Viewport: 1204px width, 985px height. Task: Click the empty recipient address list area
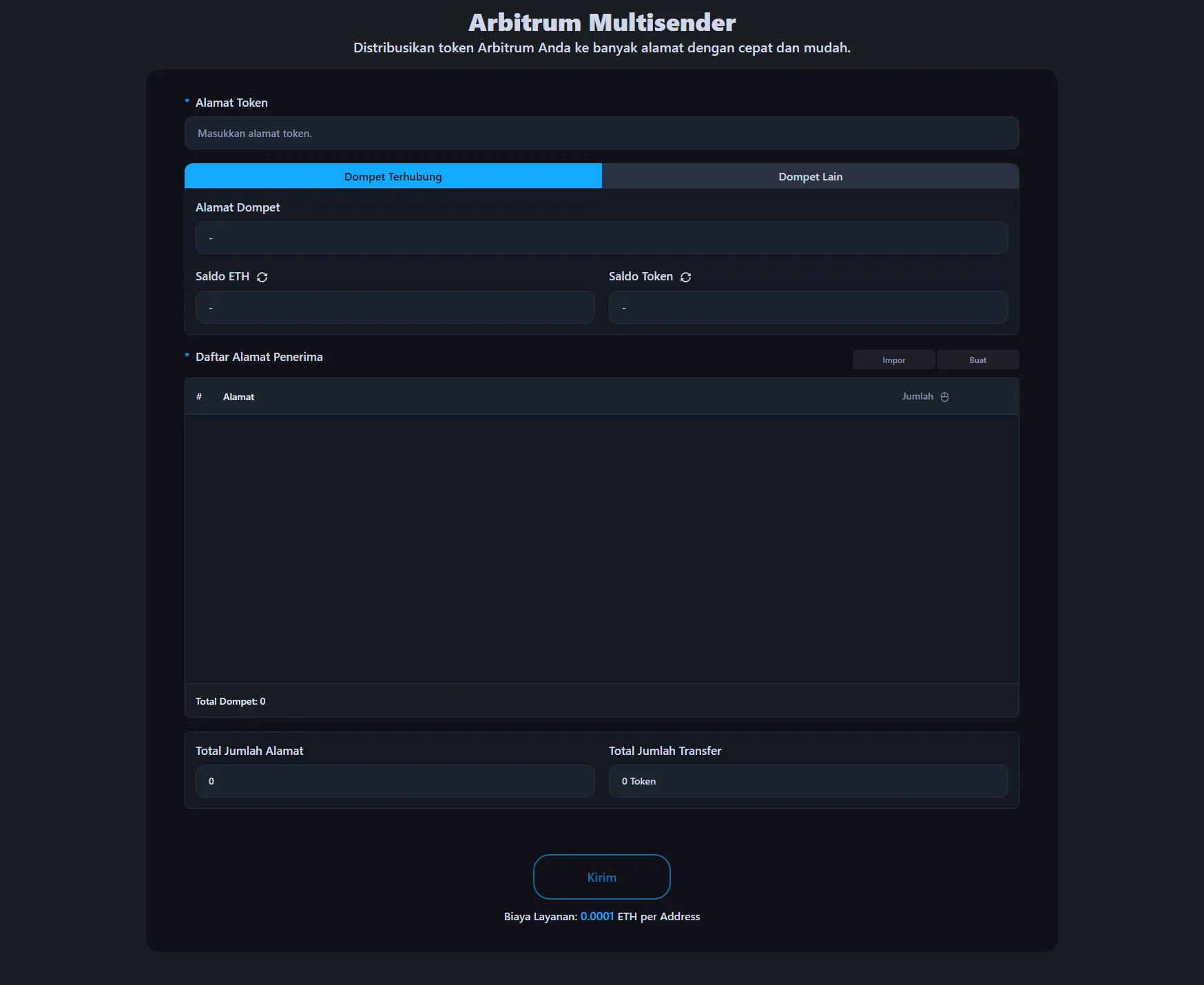(601, 548)
